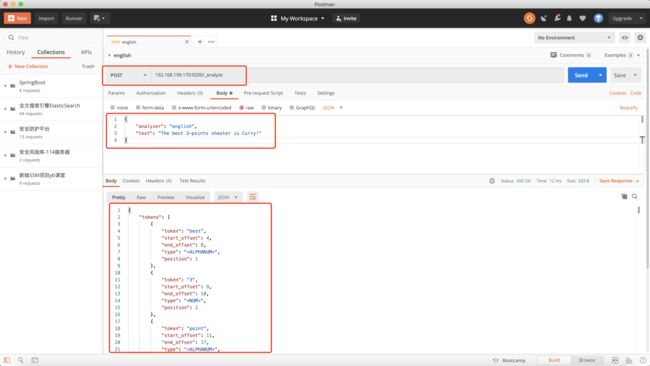Open the Examples dropdown
This screenshot has width=650, height=366.
pyautogui.click(x=622, y=55)
